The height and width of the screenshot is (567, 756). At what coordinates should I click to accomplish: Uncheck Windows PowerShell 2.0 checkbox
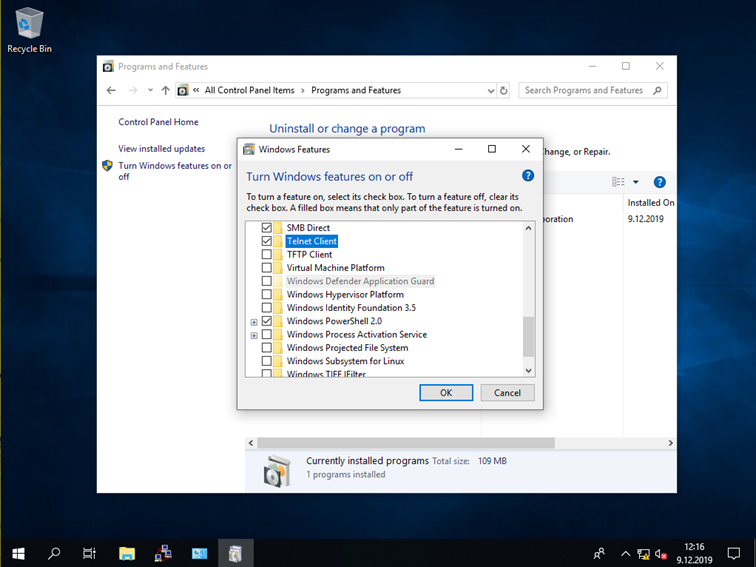click(267, 321)
